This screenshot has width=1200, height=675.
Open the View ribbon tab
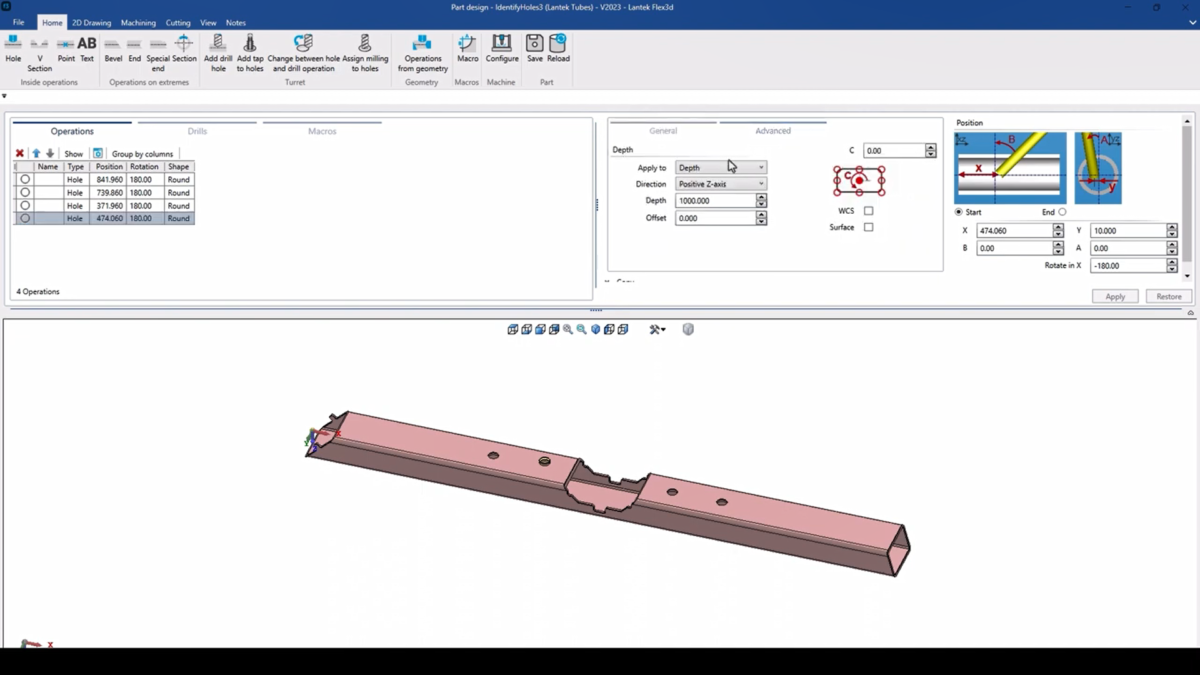click(x=208, y=22)
